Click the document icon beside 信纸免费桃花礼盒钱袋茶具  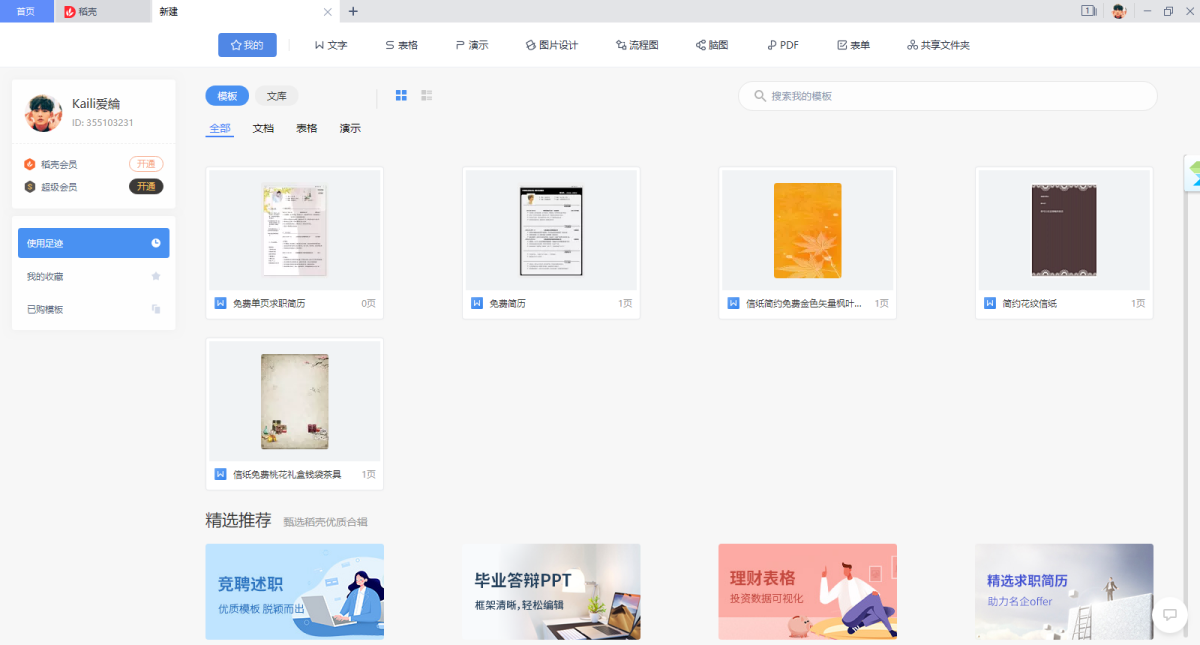pyautogui.click(x=220, y=474)
